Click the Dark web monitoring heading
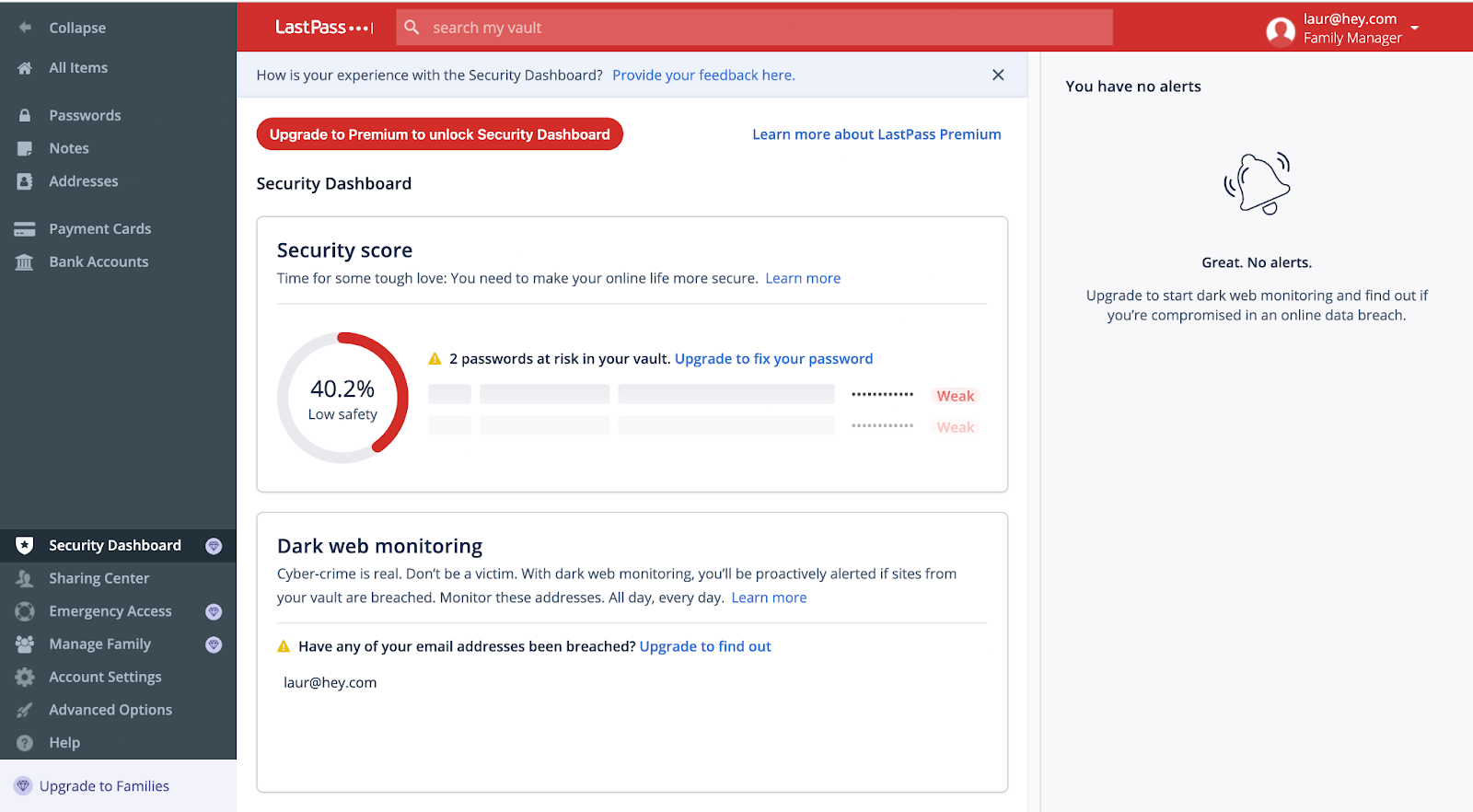The height and width of the screenshot is (812, 1473). click(x=379, y=547)
